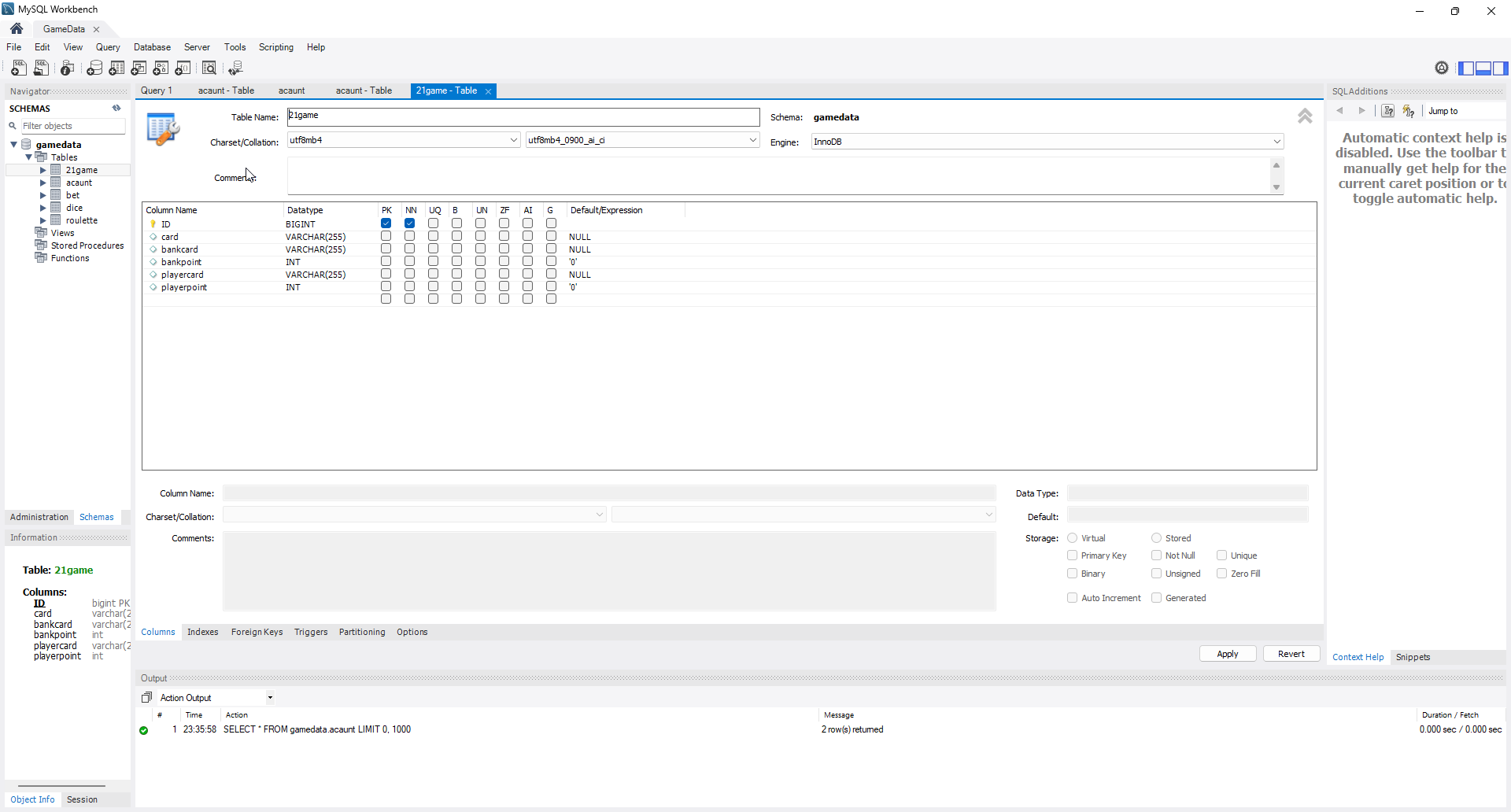Create a new table icon
This screenshot has height=812, width=1511.
coord(116,68)
